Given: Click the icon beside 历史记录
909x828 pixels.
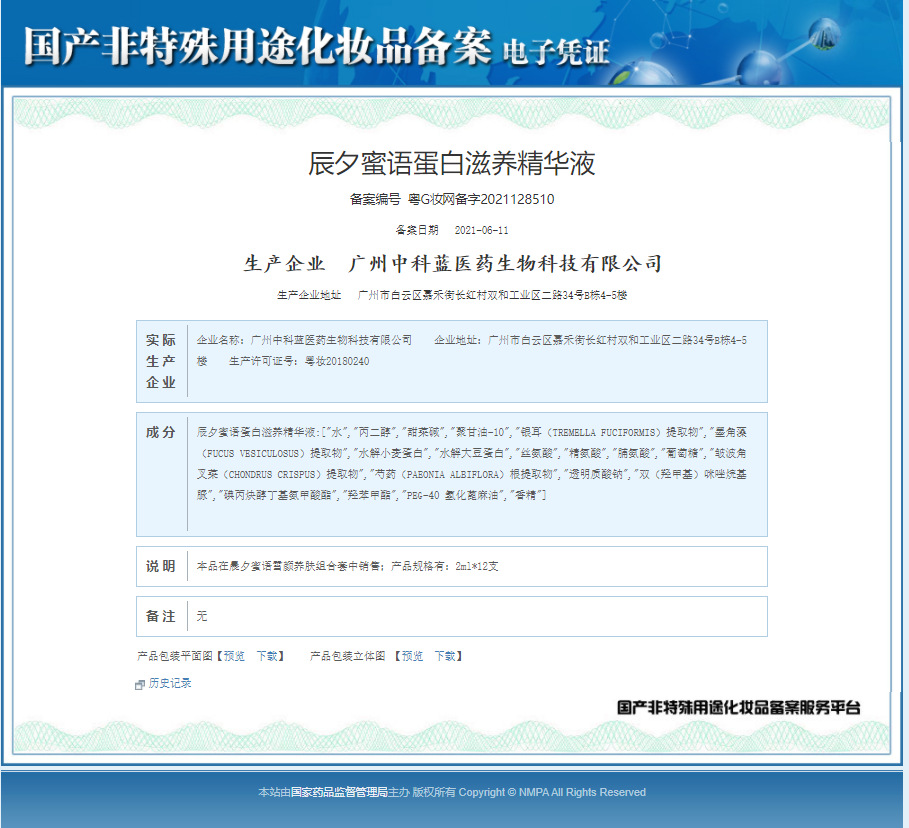Looking at the screenshot, I should pos(139,685).
